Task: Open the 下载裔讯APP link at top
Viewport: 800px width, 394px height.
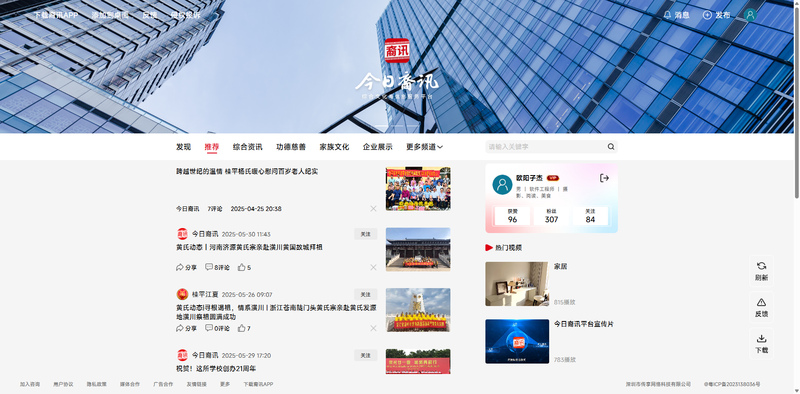Action: click(x=56, y=15)
